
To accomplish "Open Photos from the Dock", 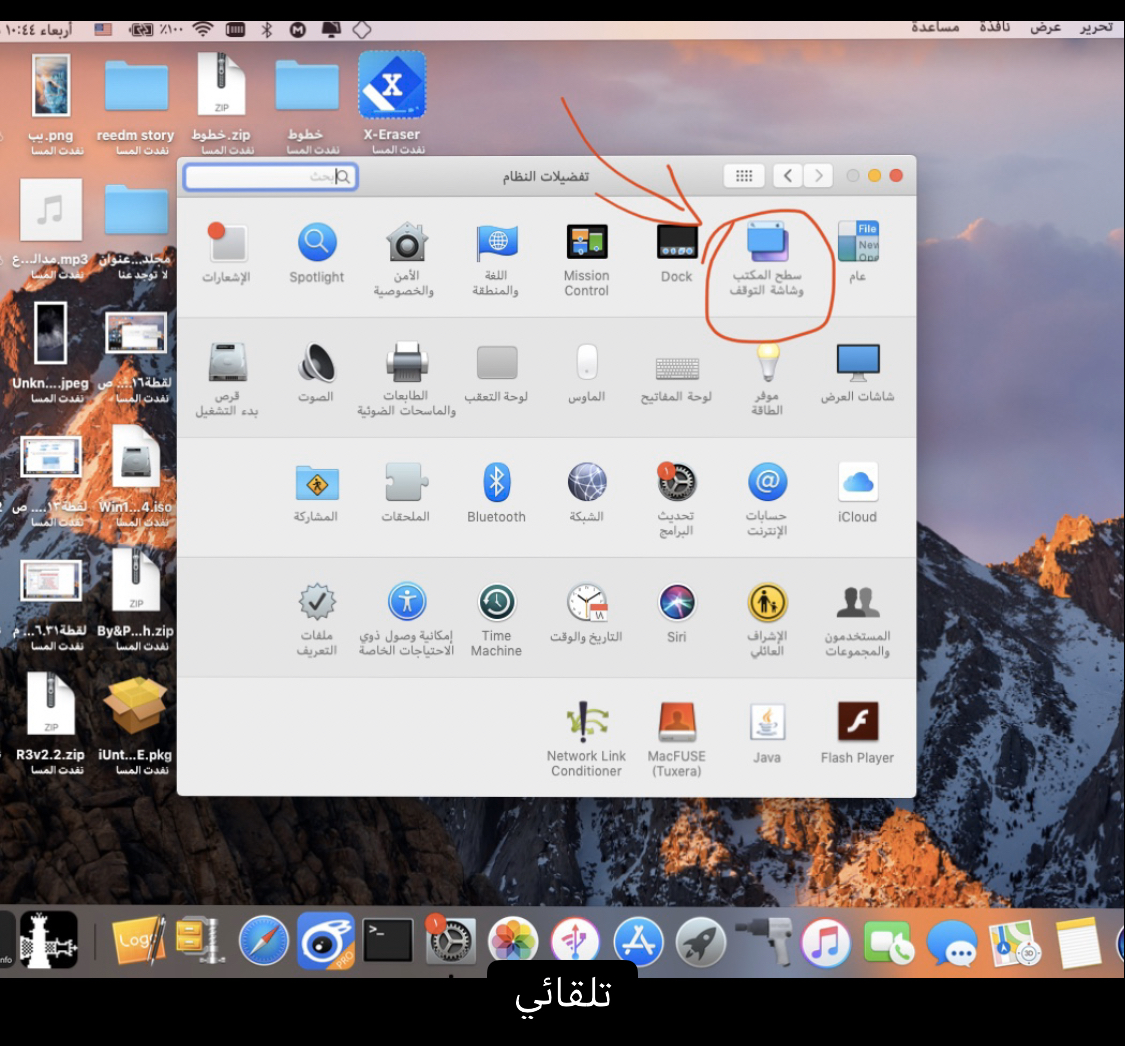I will pos(512,941).
